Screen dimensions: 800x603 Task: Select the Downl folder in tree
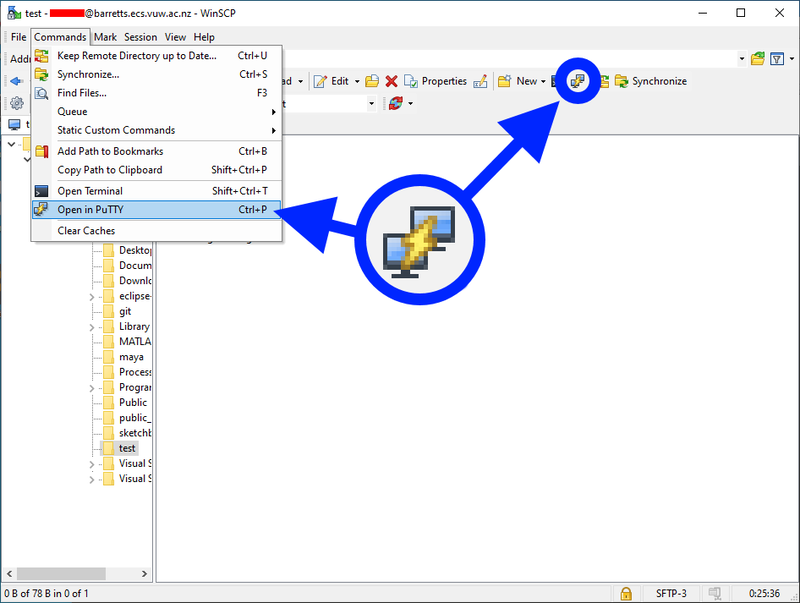point(128,281)
